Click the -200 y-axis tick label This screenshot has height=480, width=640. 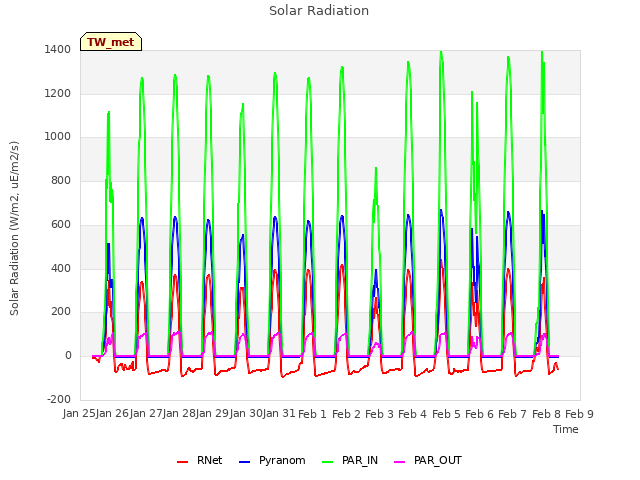click(59, 400)
